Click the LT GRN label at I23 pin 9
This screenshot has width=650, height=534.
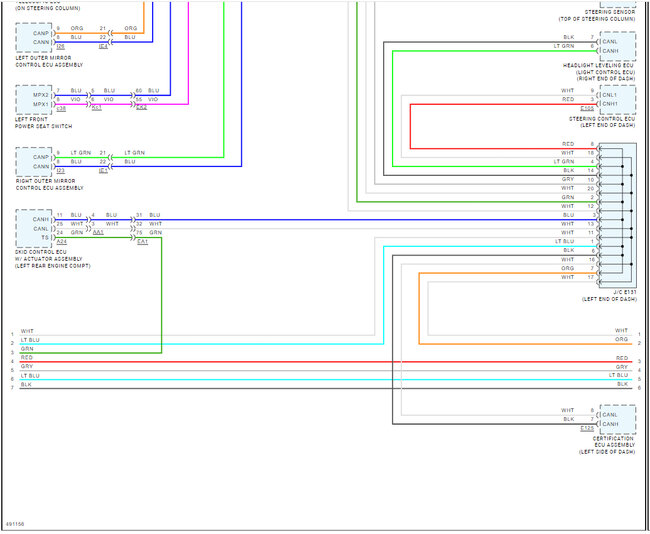coord(81,153)
